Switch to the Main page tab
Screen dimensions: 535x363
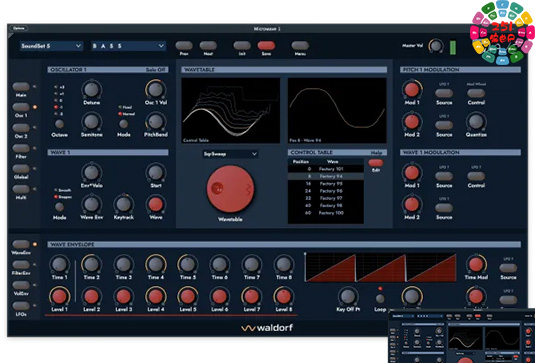pyautogui.click(x=21, y=87)
